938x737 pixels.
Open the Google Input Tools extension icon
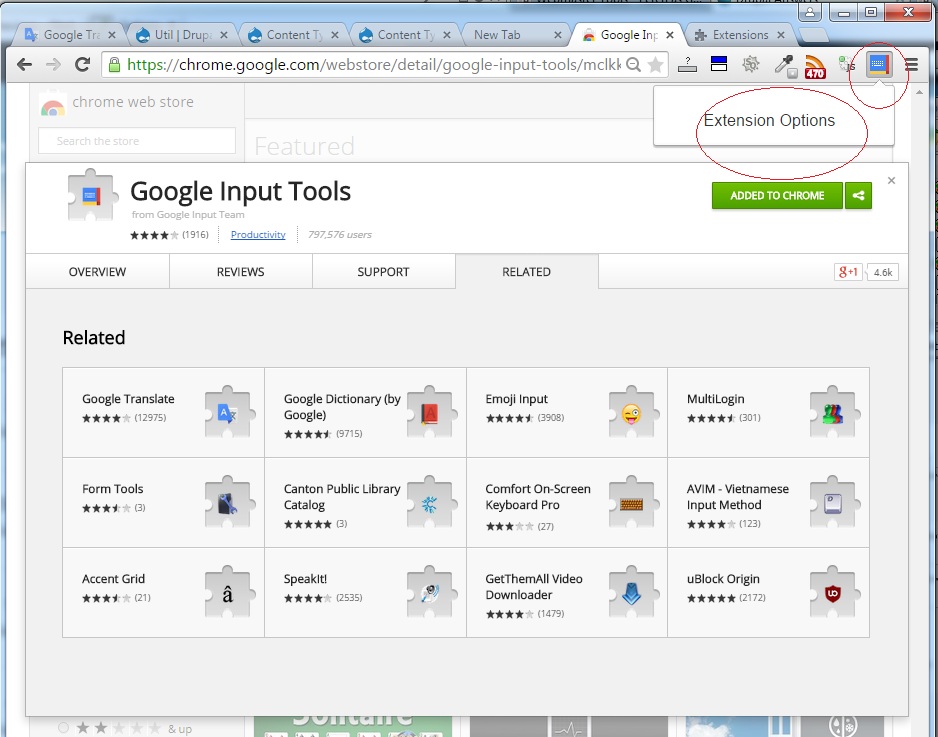pos(879,65)
